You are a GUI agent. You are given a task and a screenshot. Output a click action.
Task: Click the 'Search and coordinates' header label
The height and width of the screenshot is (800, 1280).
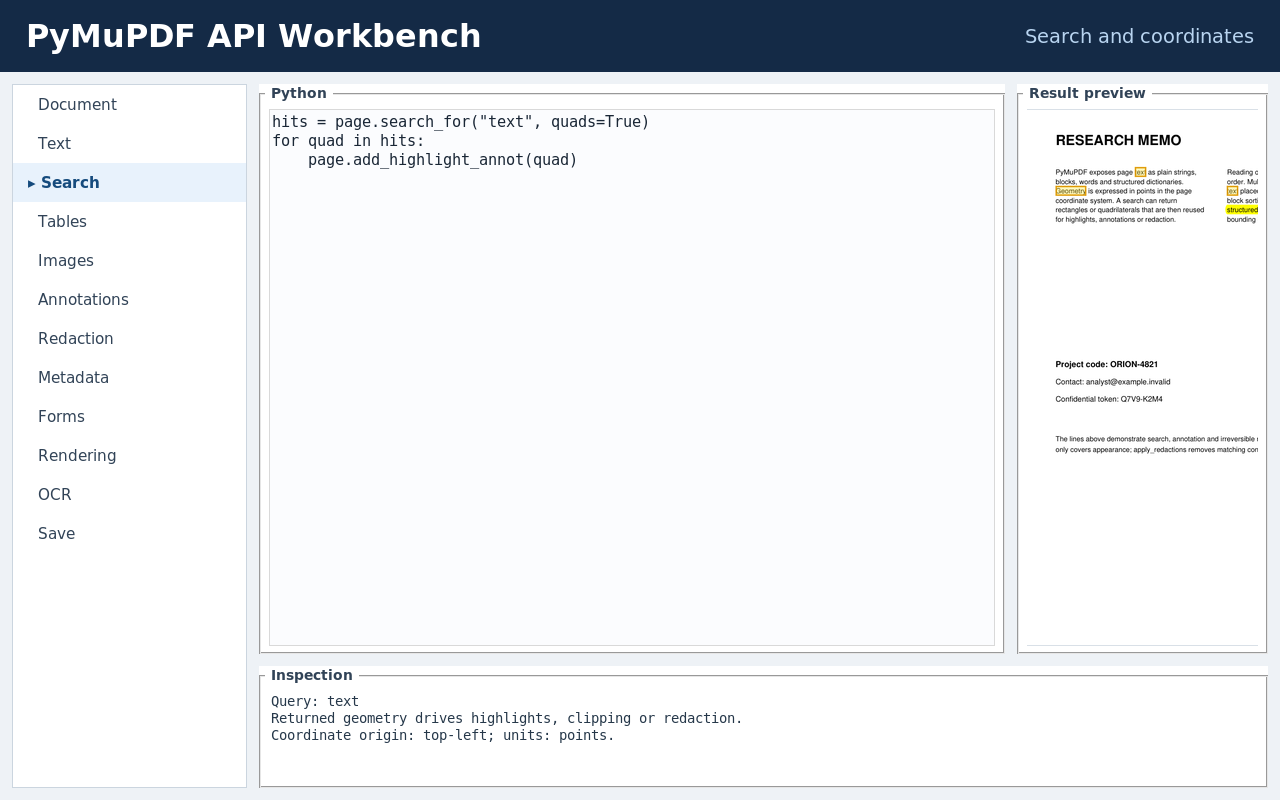click(1139, 36)
